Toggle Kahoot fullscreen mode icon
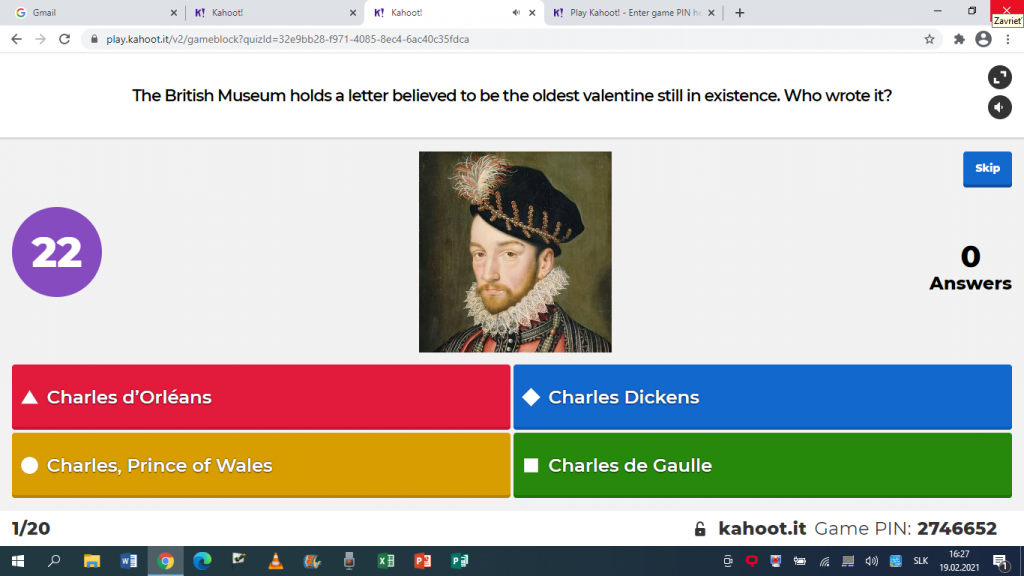The width and height of the screenshot is (1024, 576). (999, 78)
